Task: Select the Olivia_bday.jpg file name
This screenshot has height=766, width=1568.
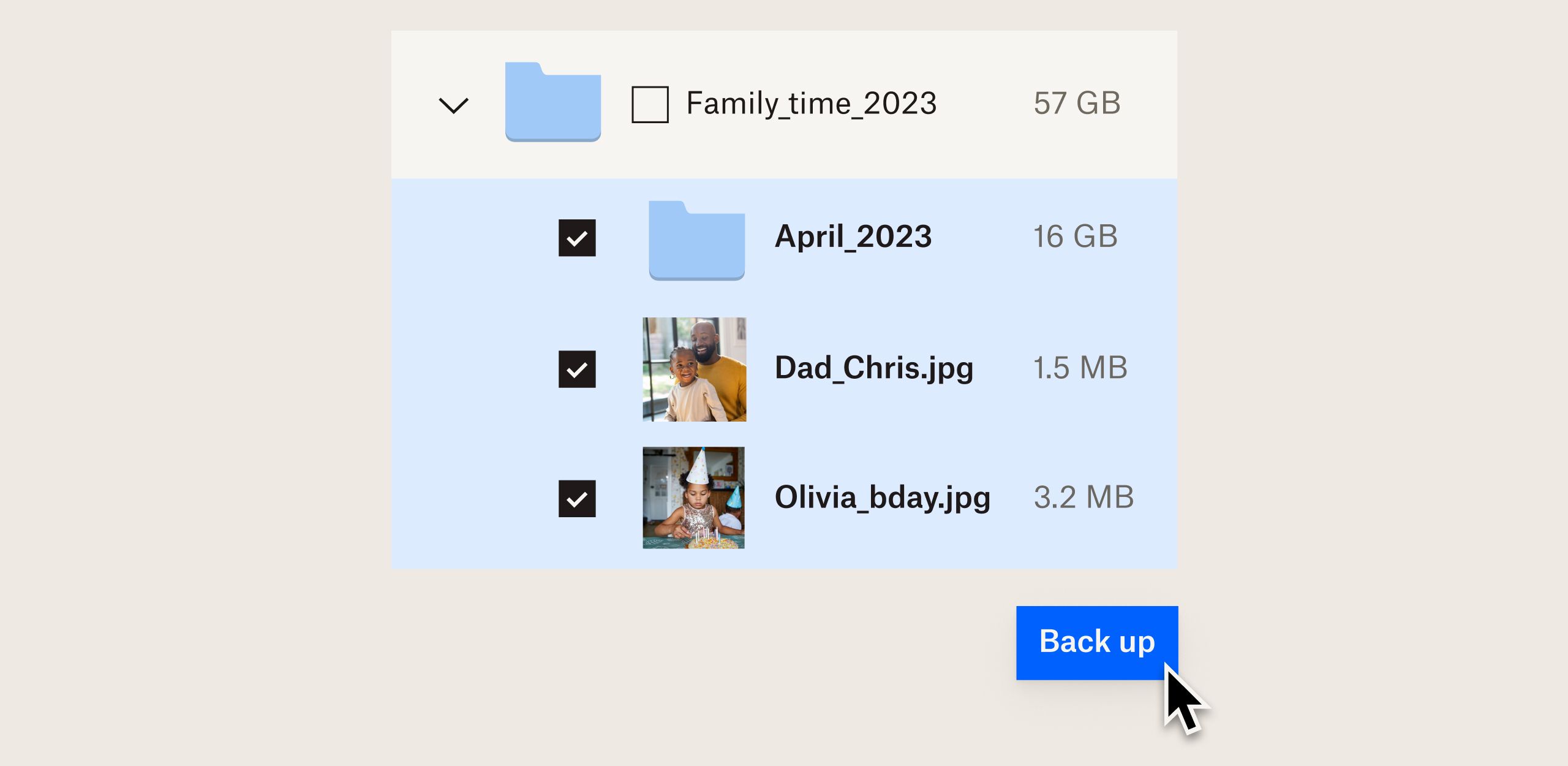Action: [x=883, y=498]
